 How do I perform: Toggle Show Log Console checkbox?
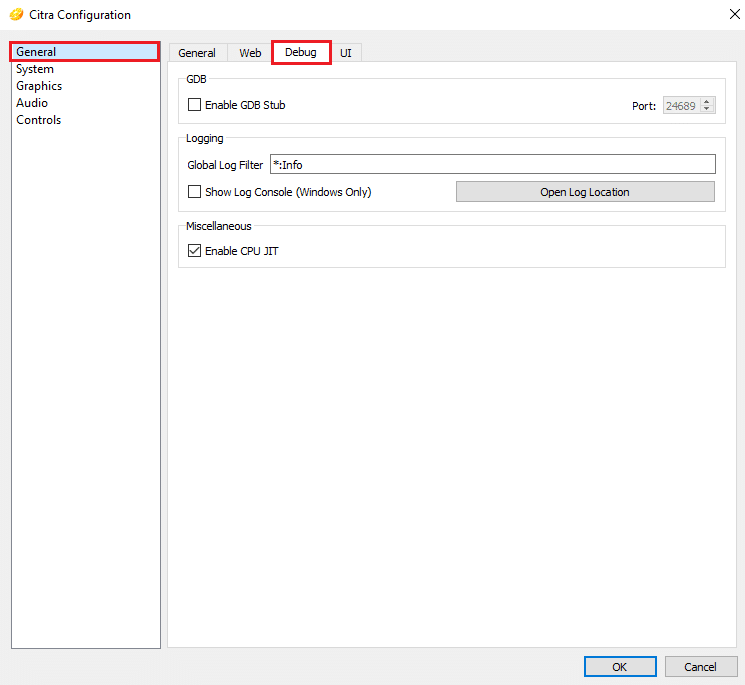(x=195, y=192)
